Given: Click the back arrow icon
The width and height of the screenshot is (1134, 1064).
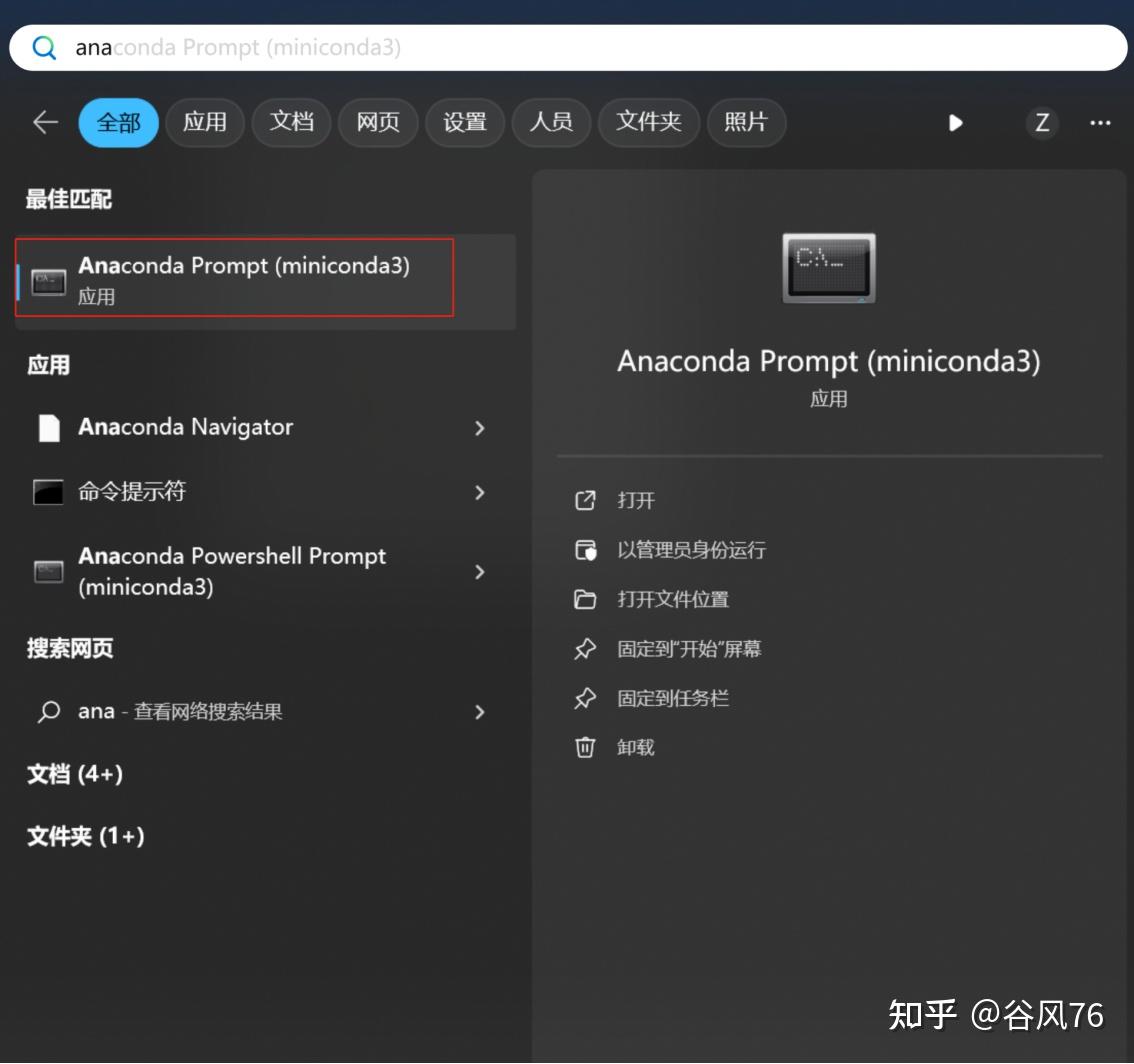Looking at the screenshot, I should pos(46,122).
